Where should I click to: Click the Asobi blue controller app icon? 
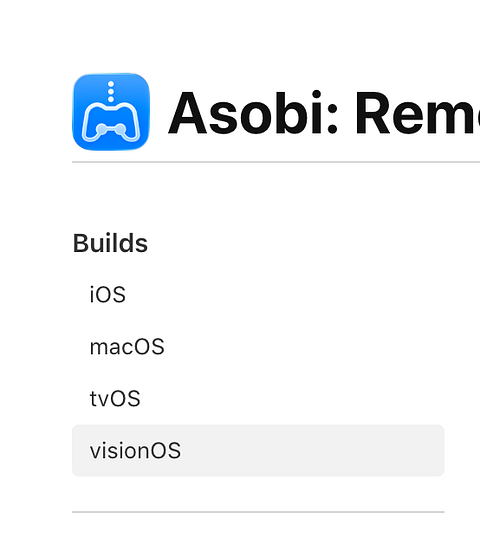click(111, 112)
